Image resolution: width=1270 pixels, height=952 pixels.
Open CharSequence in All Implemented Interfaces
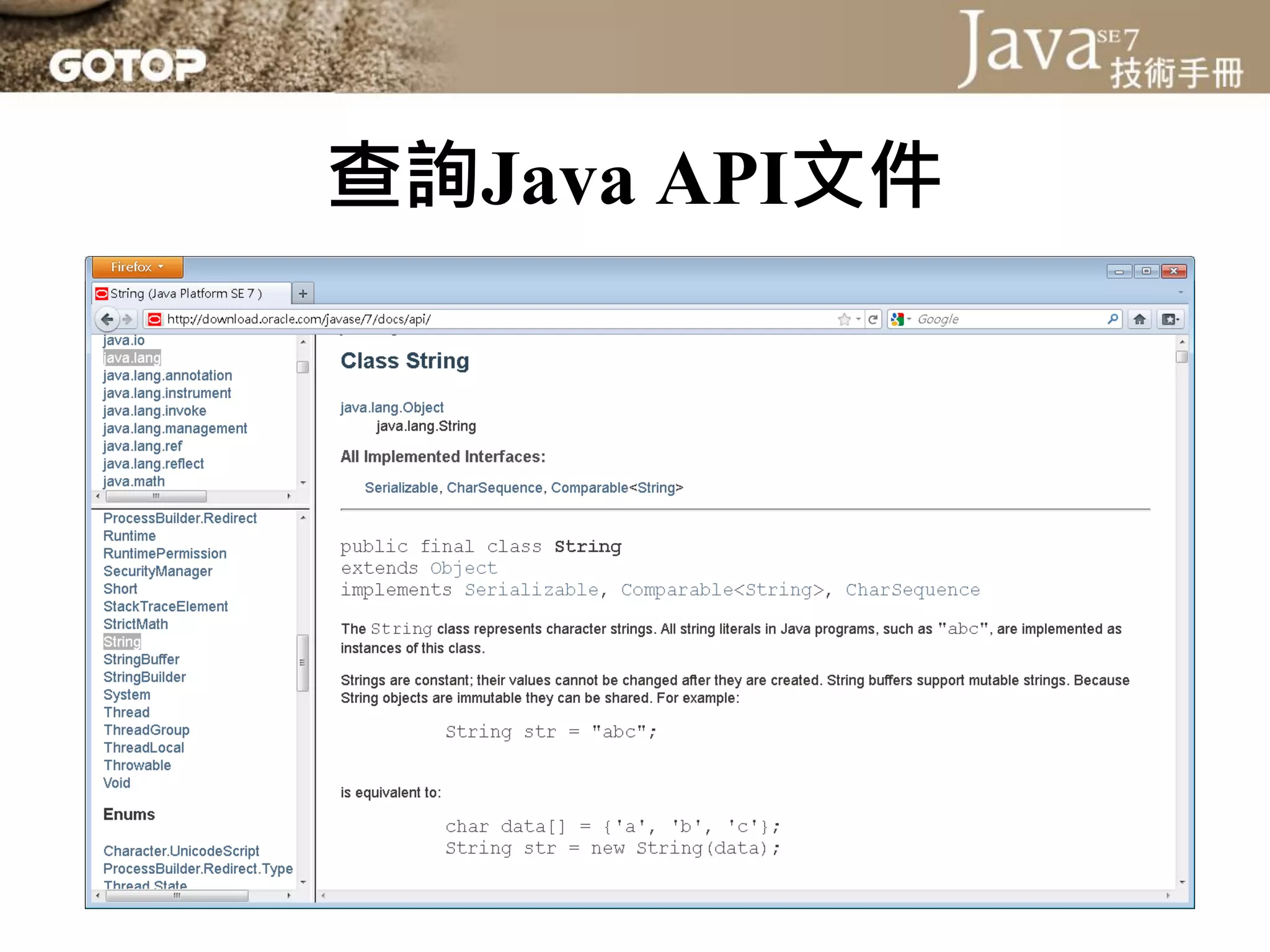pyautogui.click(x=494, y=488)
